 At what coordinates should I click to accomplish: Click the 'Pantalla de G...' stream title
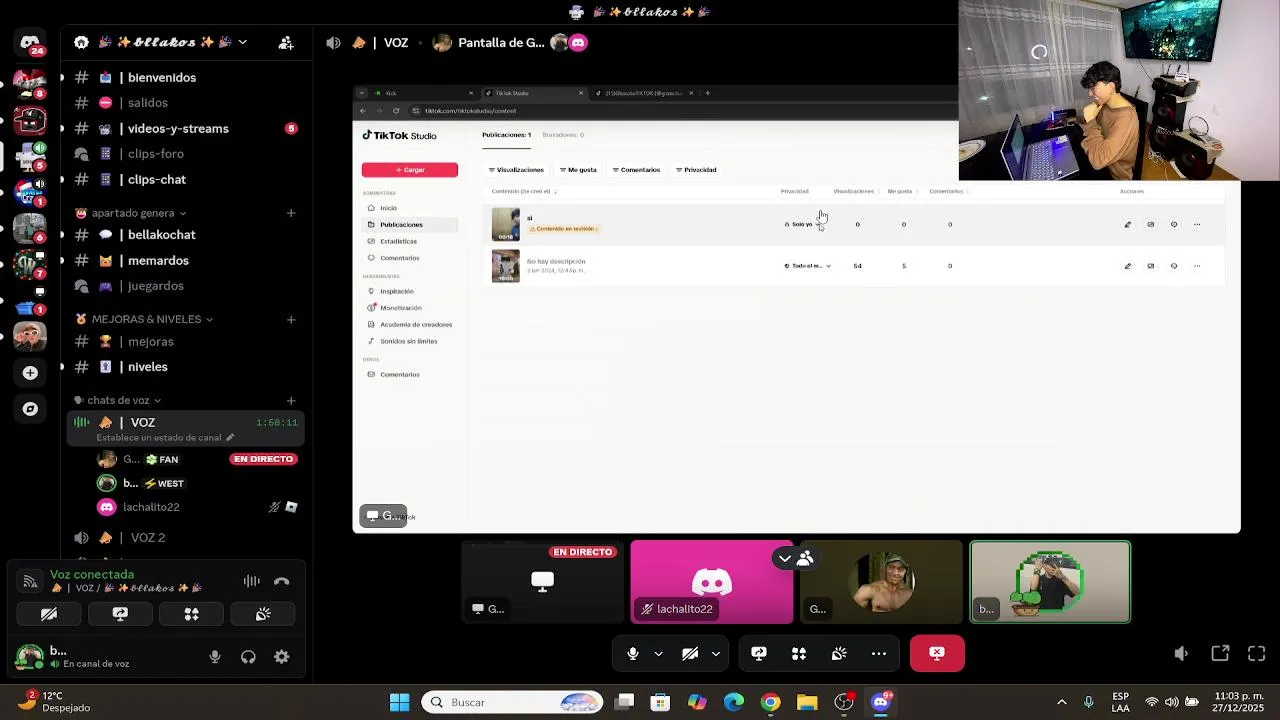pos(501,43)
